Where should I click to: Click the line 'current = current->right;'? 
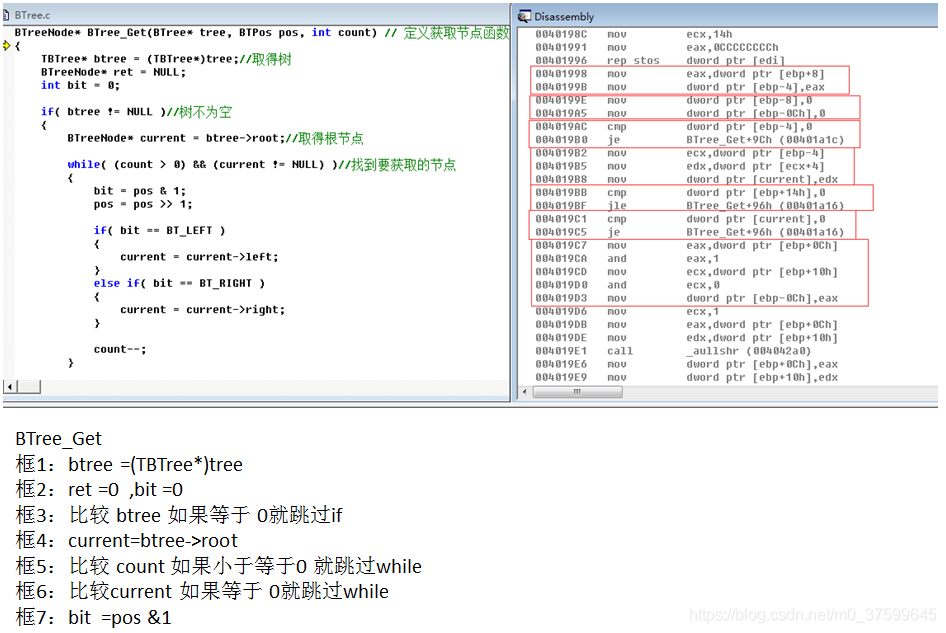tap(202, 310)
